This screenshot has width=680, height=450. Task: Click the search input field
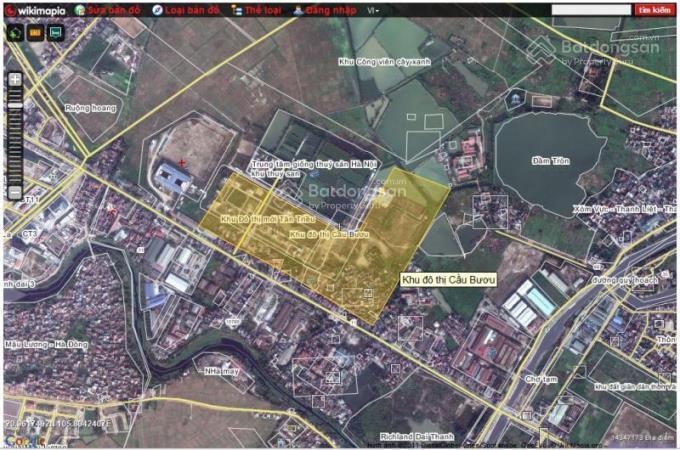tap(591, 10)
